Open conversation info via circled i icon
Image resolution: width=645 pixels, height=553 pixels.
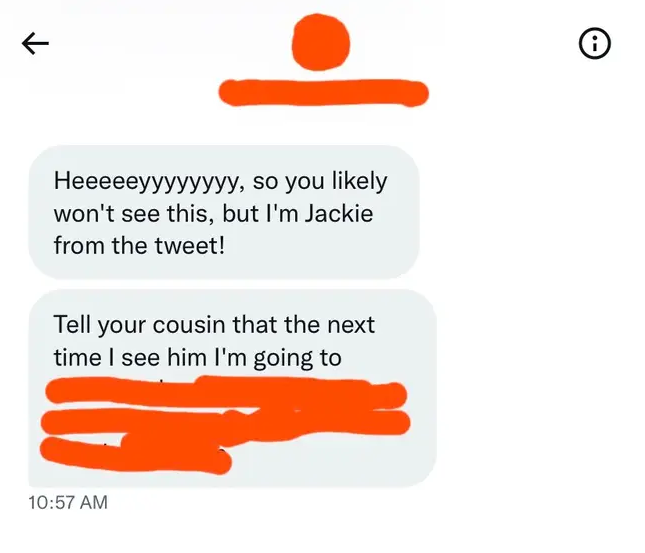click(x=594, y=43)
